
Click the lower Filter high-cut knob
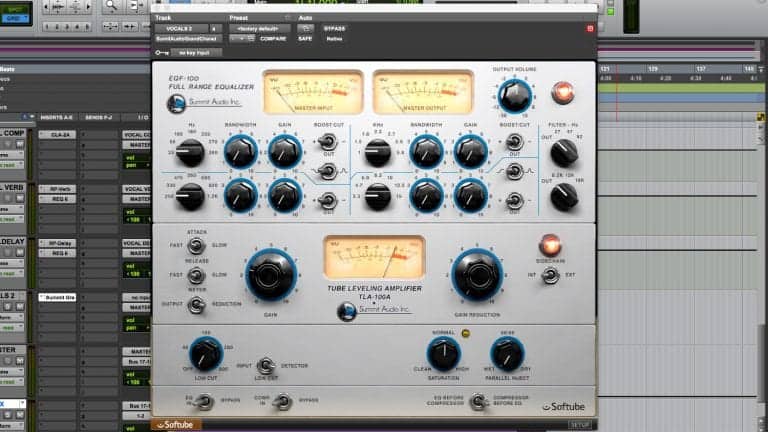point(564,197)
